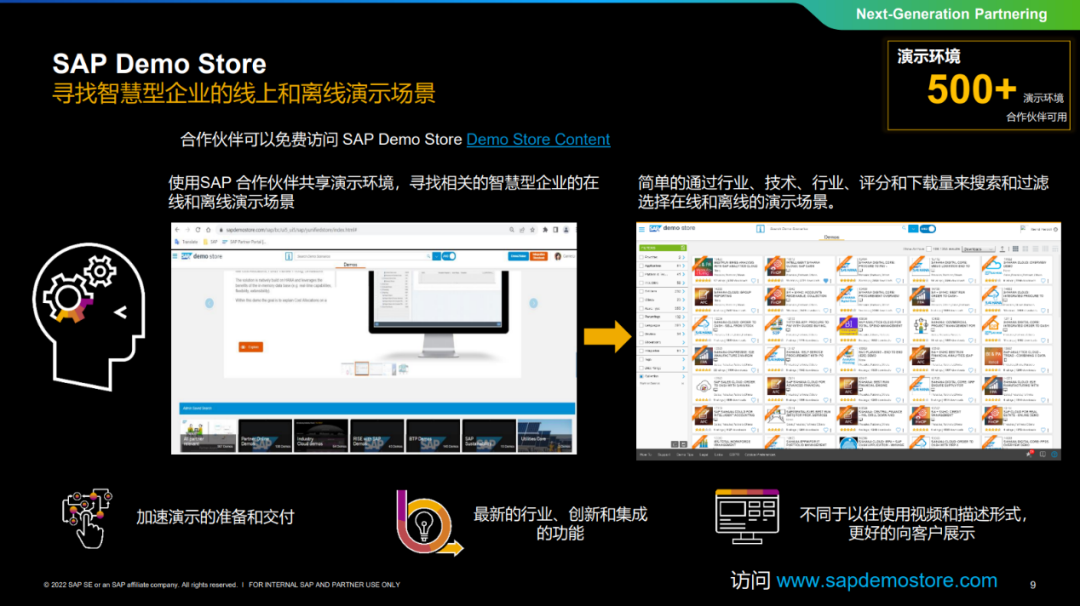Screen dimensions: 1080x606
Task: Check the Integration filter checkbox
Action: 641,351
